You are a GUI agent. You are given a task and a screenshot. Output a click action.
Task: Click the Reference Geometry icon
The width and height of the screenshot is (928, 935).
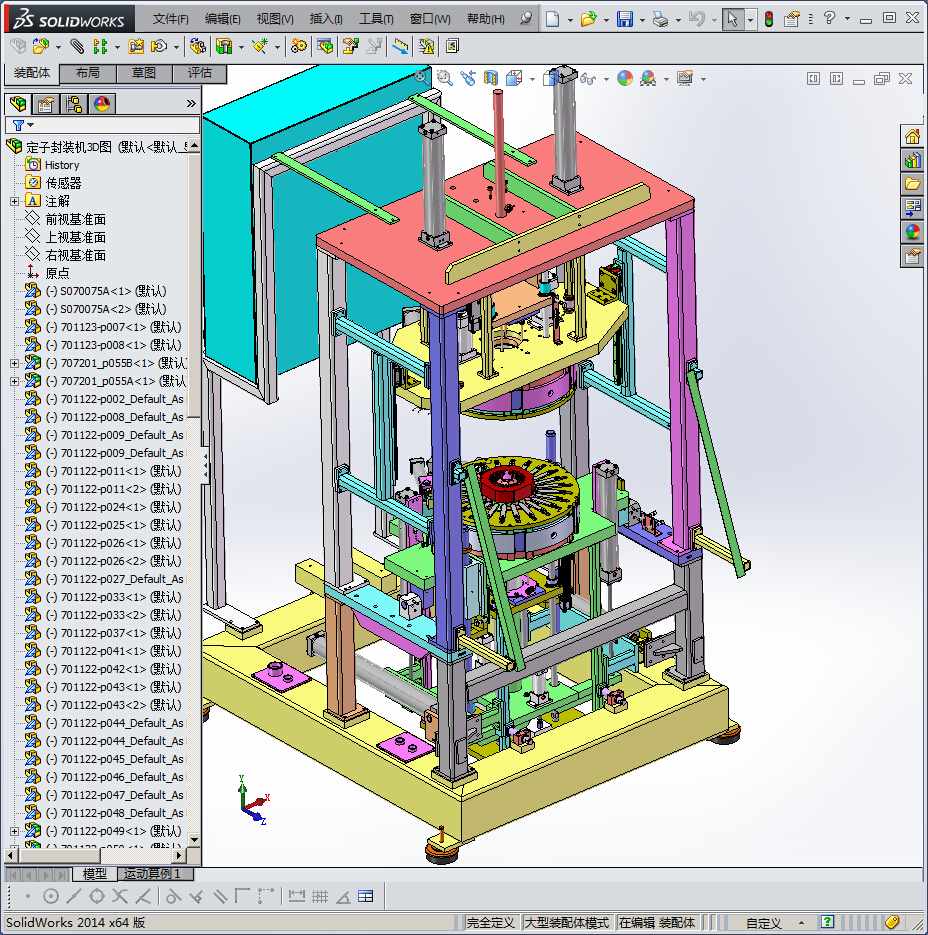coord(261,46)
